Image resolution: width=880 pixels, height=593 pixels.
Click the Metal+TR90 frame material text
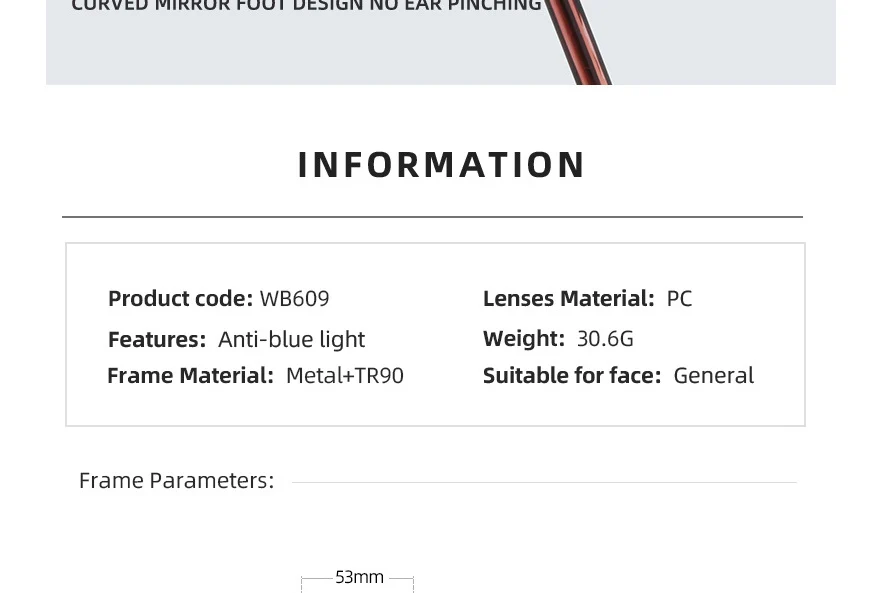(345, 375)
